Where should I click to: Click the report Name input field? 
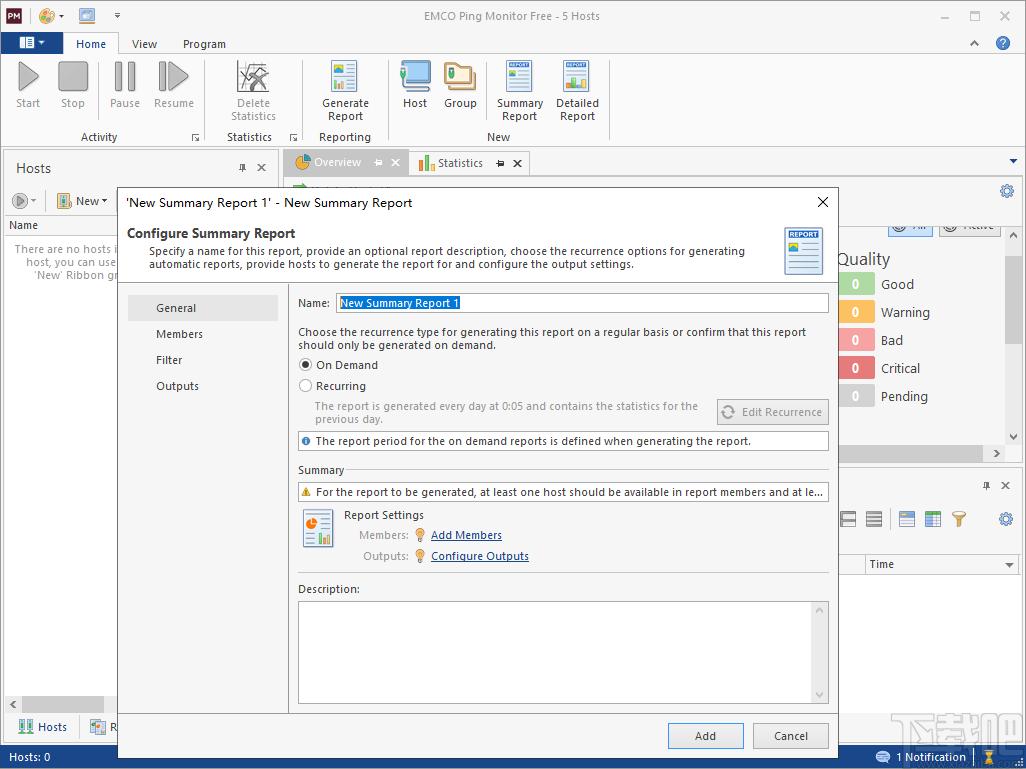582,303
